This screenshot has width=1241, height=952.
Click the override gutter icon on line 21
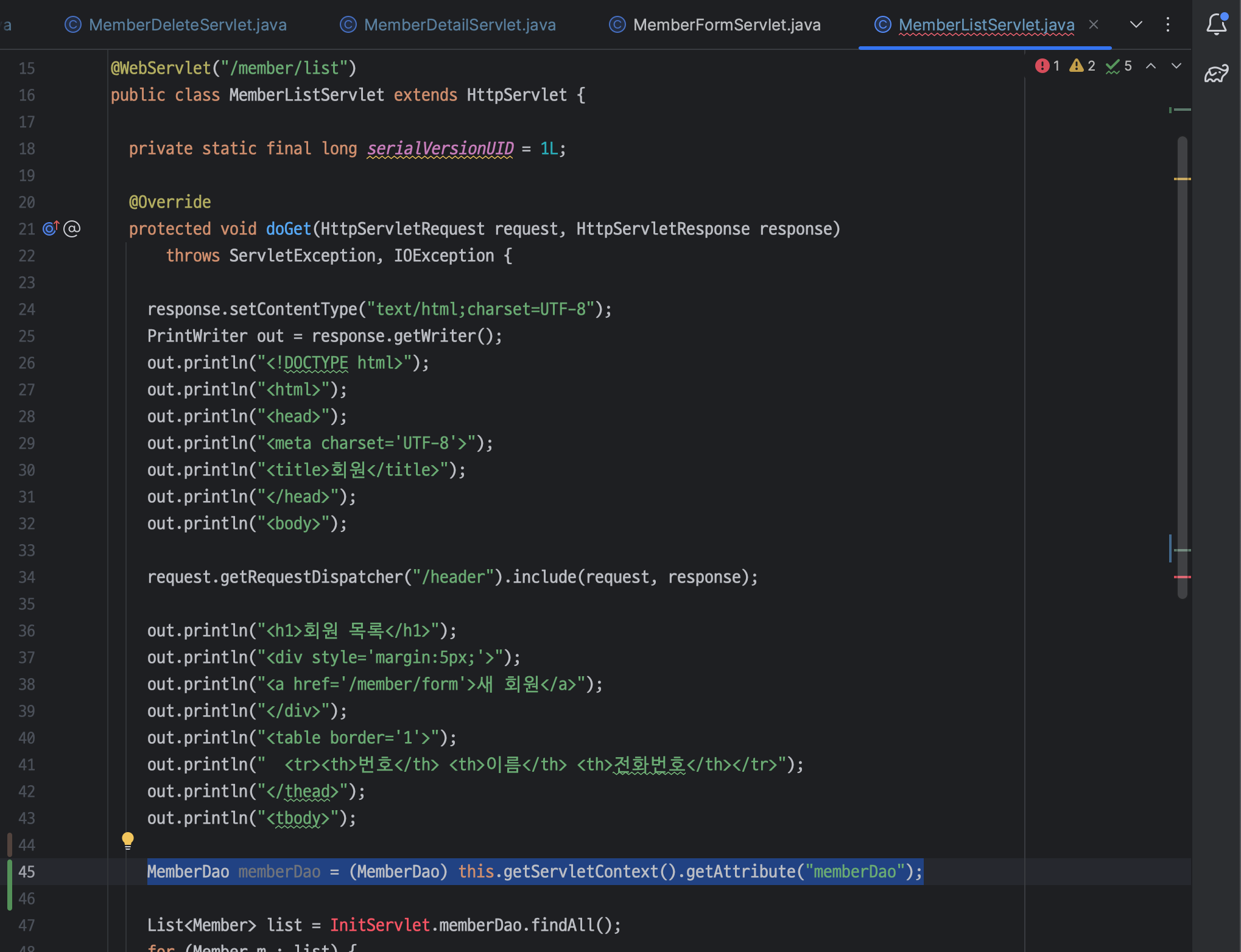[x=51, y=229]
